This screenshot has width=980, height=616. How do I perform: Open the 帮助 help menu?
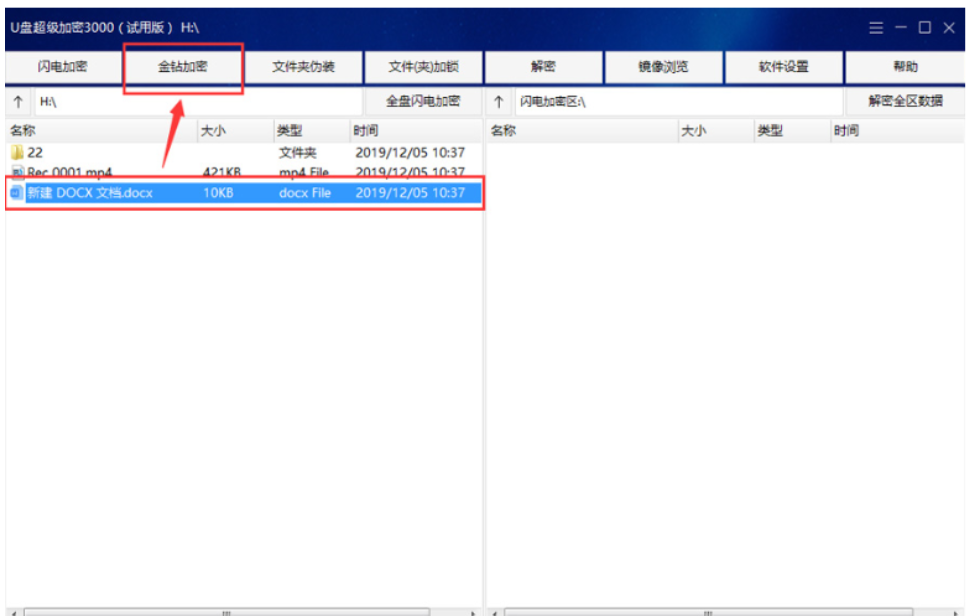(905, 67)
